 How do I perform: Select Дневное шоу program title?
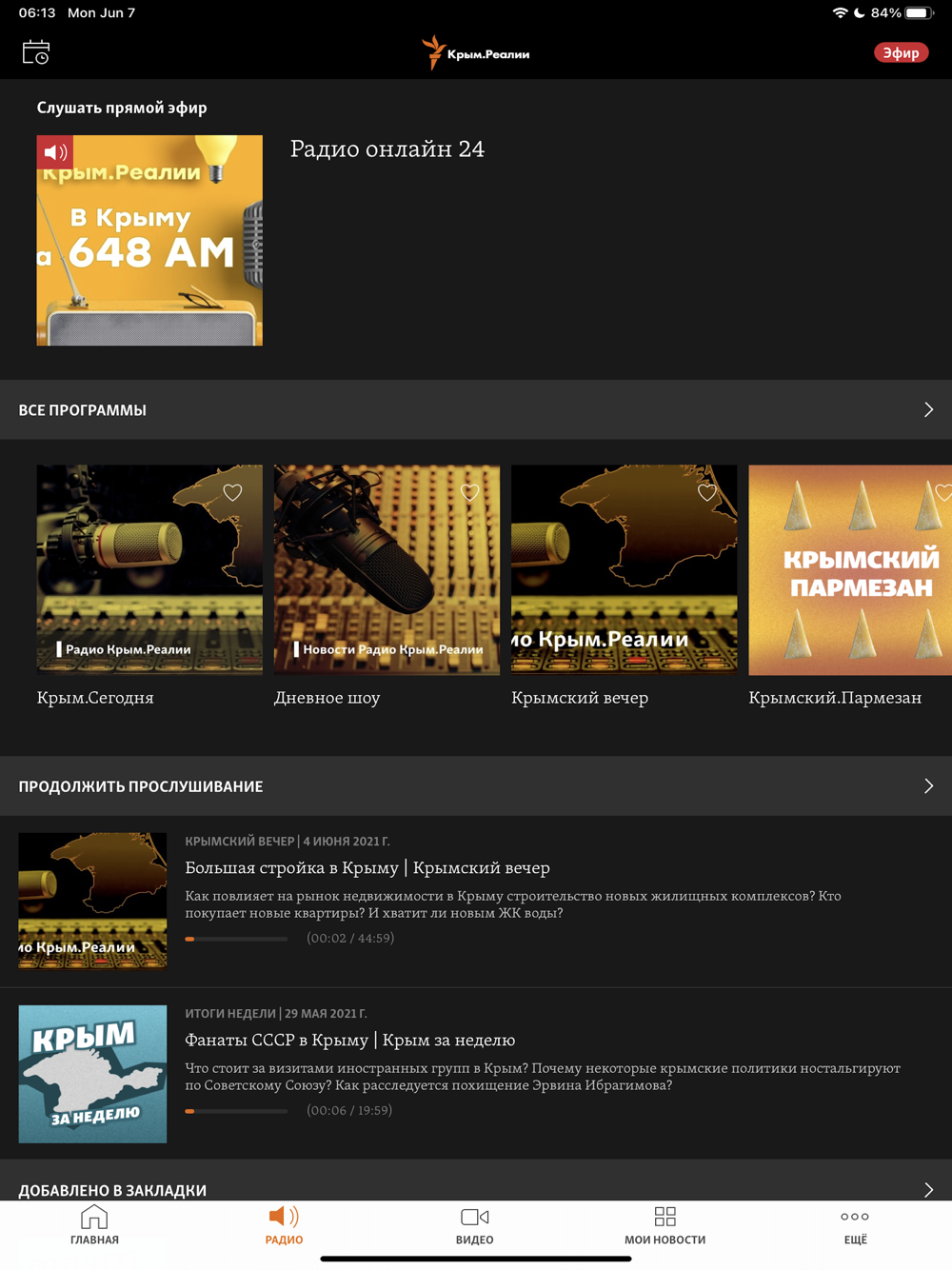(x=327, y=698)
